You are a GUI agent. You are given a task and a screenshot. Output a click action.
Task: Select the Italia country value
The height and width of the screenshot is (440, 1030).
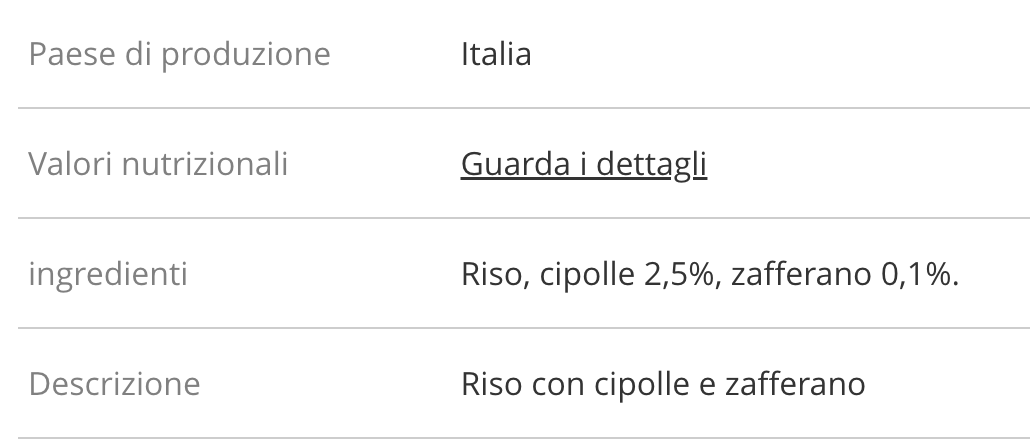point(496,54)
